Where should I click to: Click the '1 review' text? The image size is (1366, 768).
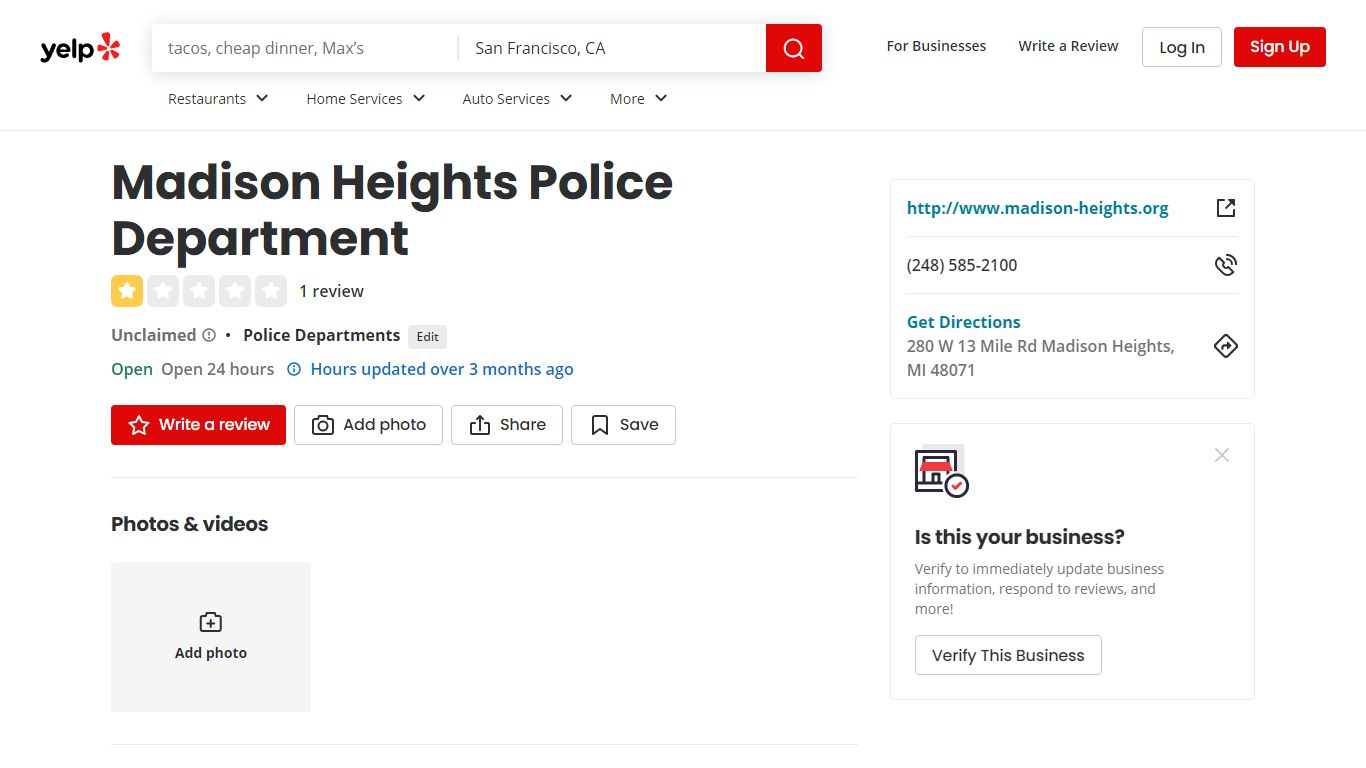click(x=331, y=291)
